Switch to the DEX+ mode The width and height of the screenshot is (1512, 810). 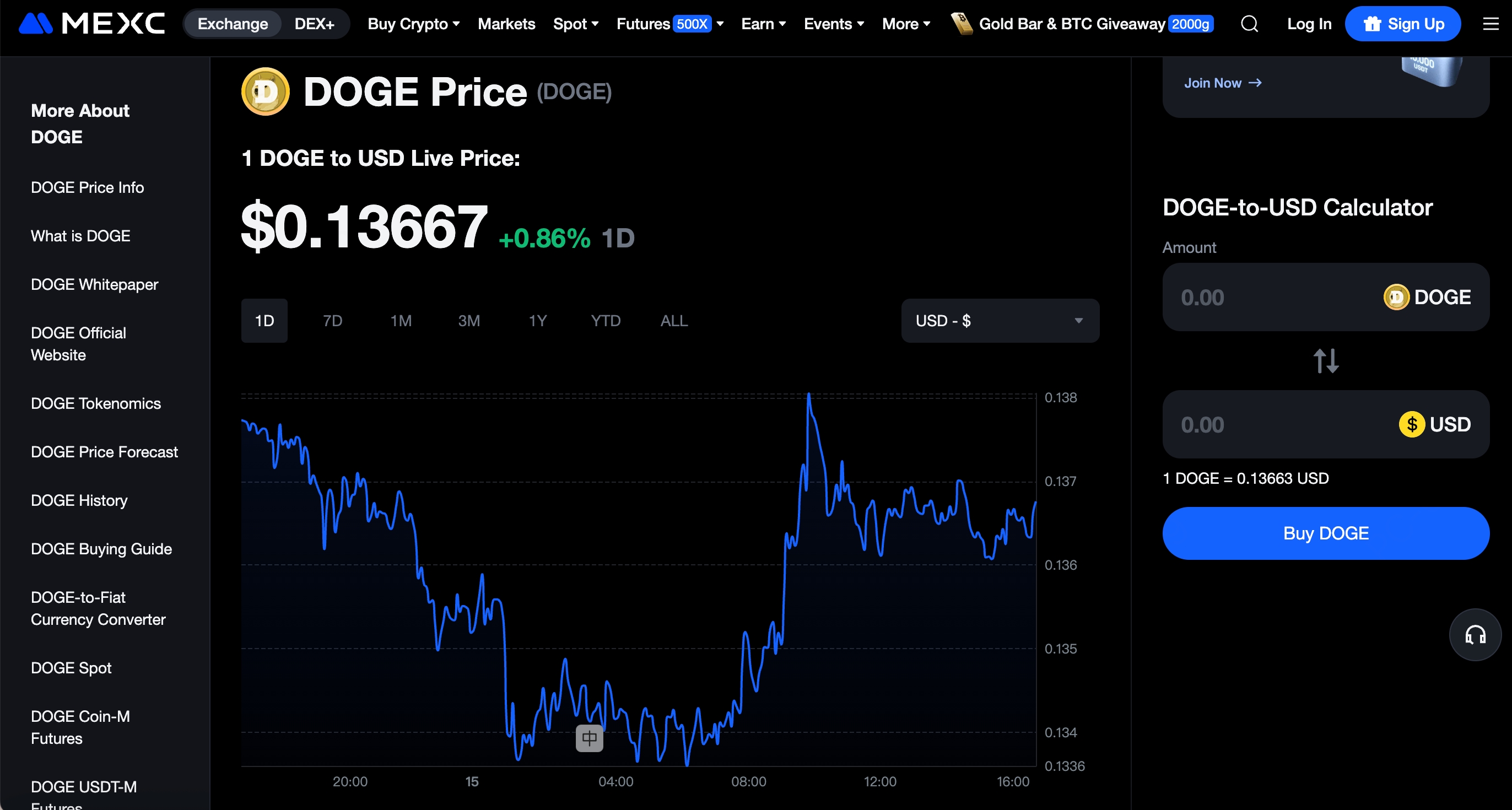pos(314,24)
